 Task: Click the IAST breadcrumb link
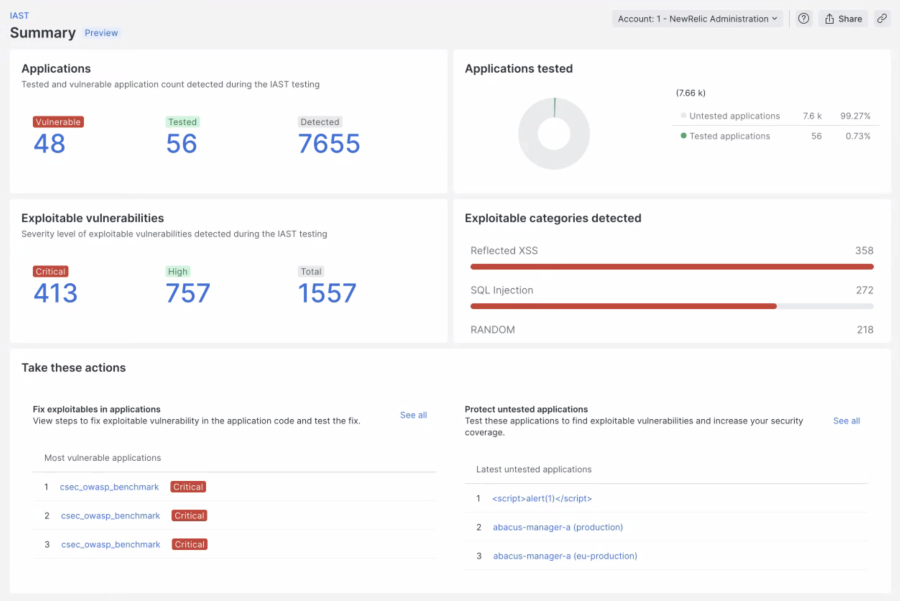[x=19, y=16]
